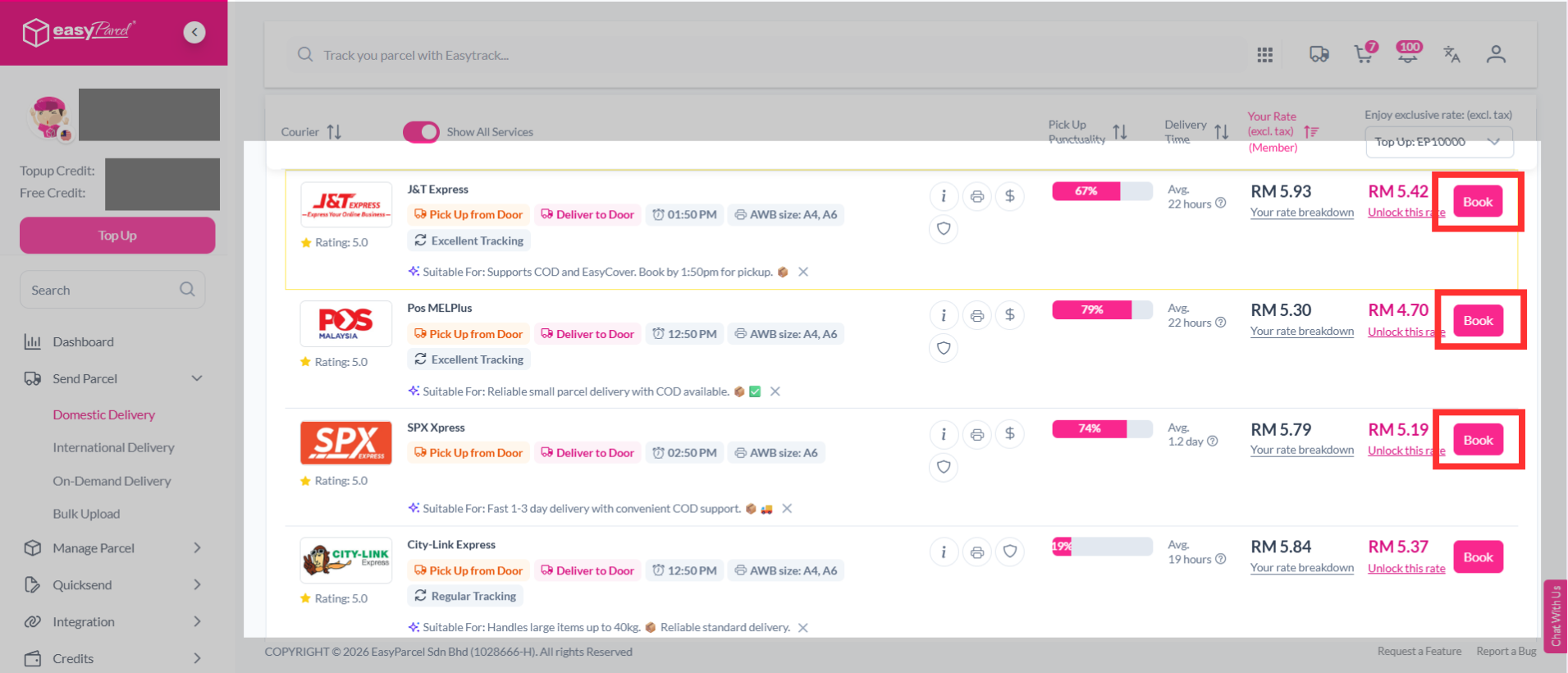The image size is (1568, 673).
Task: Unlock the RM 4.70 Pos MELPlus rate
Action: pos(1406,332)
